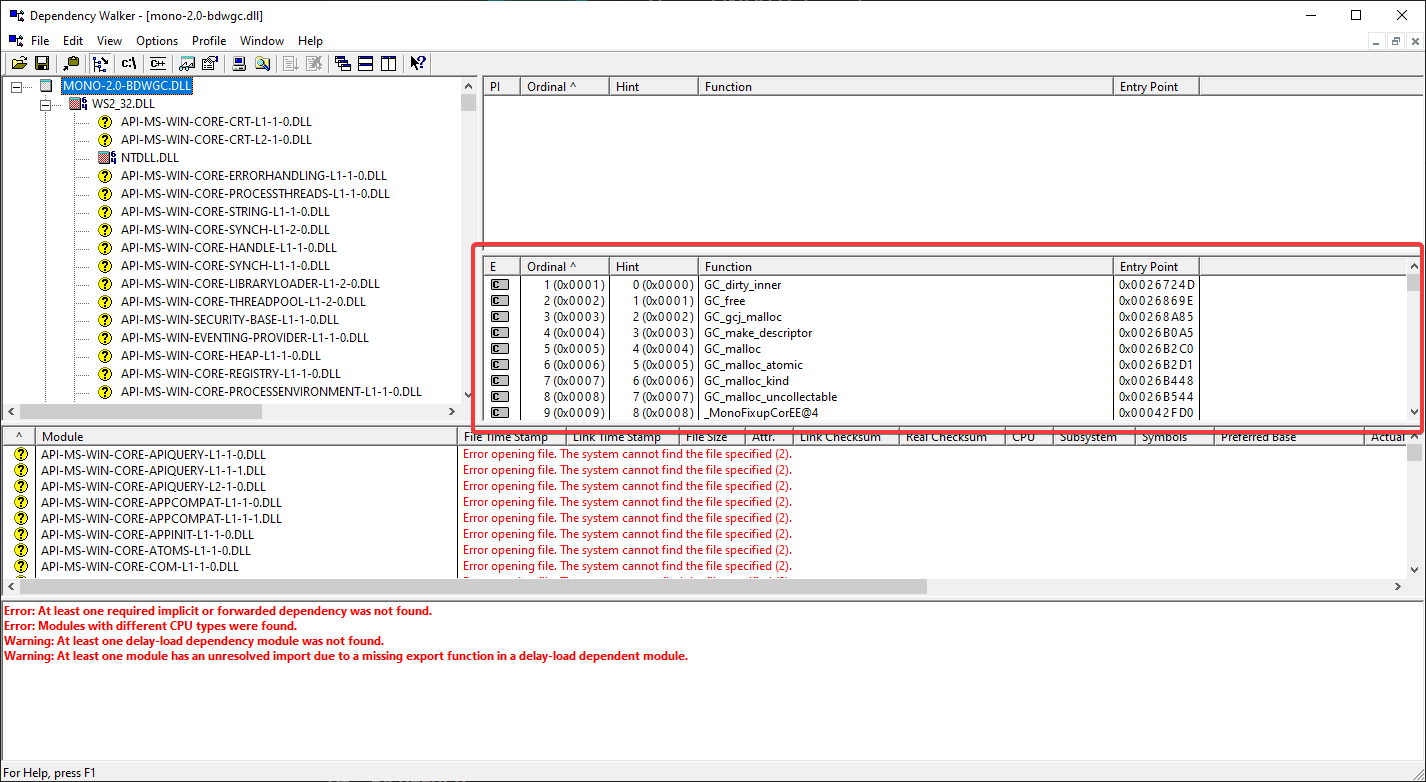Select the GC_free export function
The width and height of the screenshot is (1426, 782).
pos(725,301)
